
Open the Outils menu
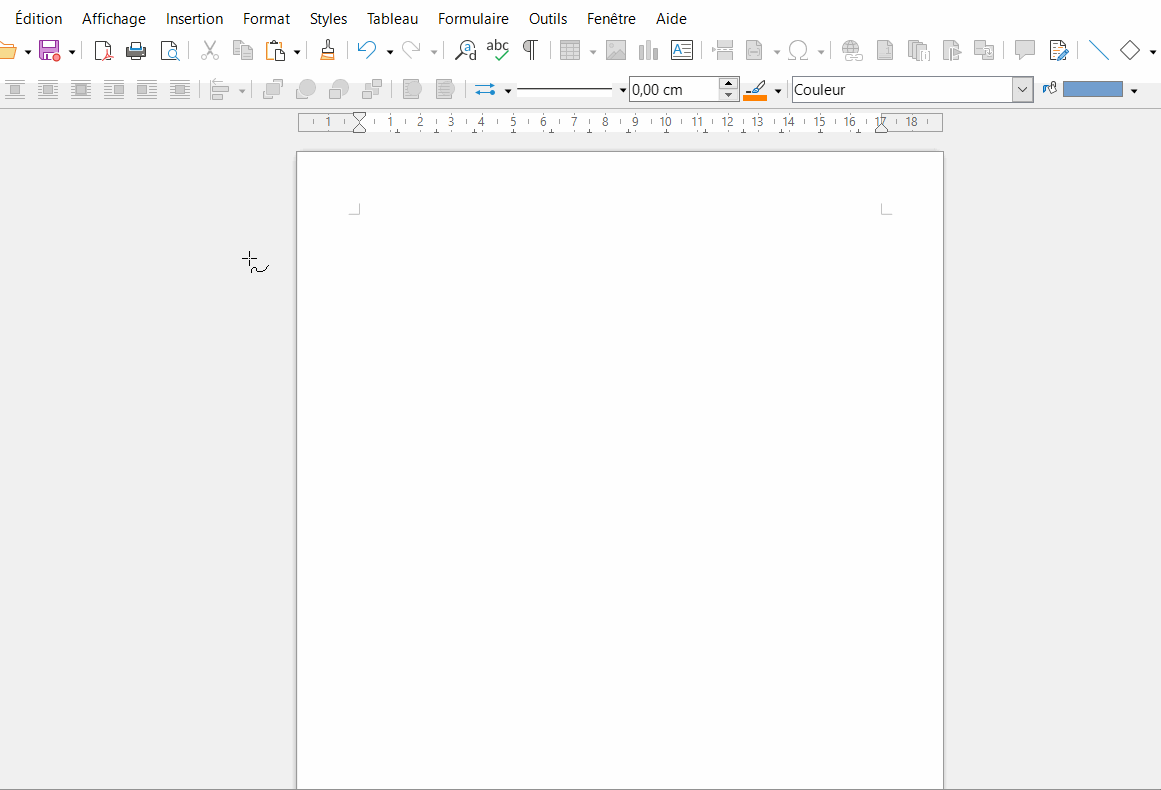(x=548, y=19)
